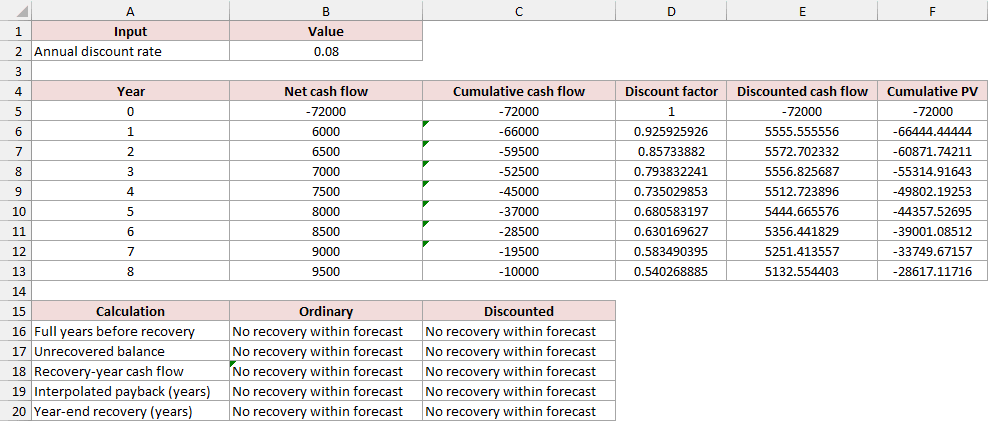
Task: Select column A header
Action: click(x=130, y=10)
